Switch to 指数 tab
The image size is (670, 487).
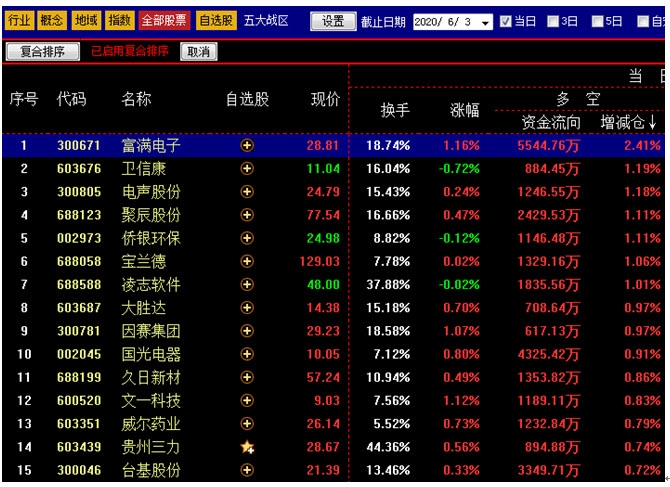click(x=119, y=20)
